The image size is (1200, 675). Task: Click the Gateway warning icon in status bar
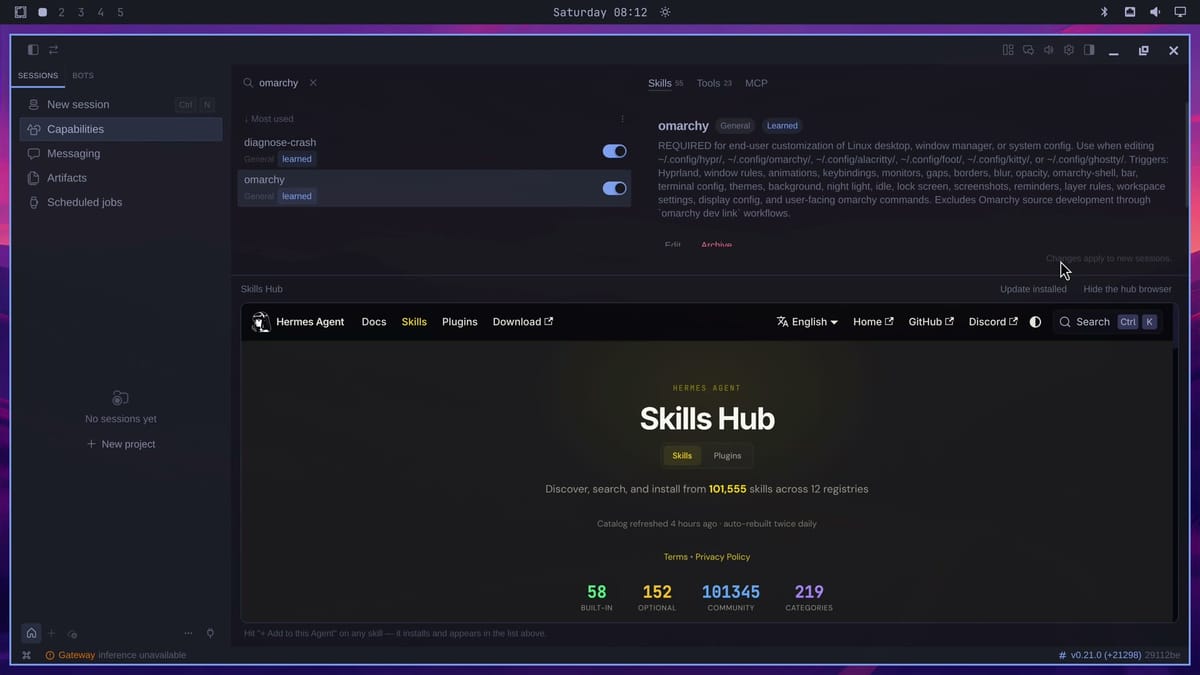[50, 655]
